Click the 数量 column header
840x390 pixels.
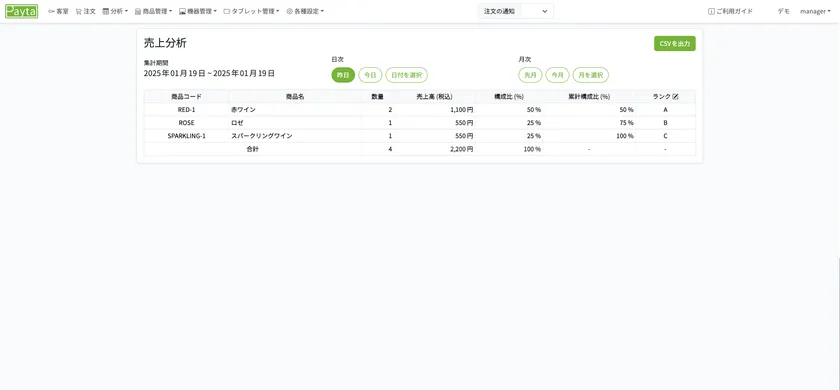378,97
